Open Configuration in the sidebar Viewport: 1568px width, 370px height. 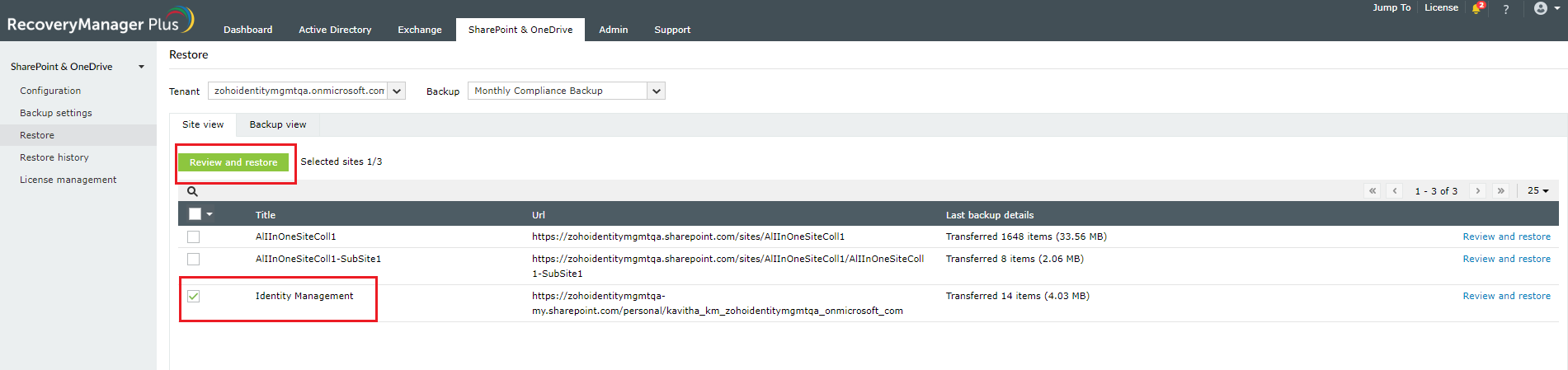[50, 91]
